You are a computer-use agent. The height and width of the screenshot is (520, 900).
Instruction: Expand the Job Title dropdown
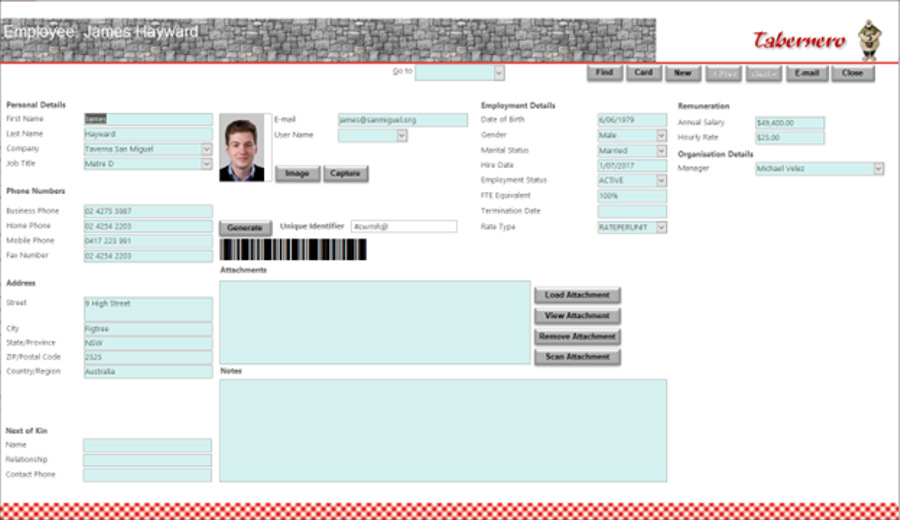click(206, 164)
